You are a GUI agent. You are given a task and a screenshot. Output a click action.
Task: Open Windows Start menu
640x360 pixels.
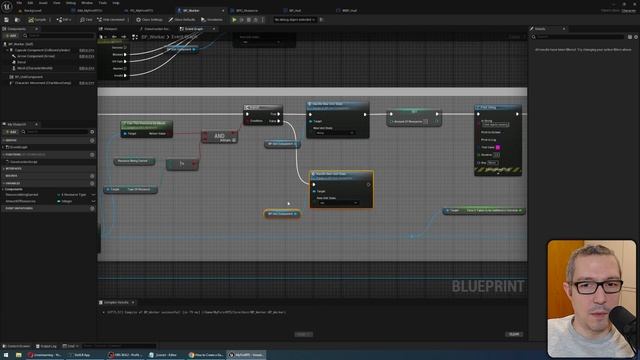pyautogui.click(x=6, y=355)
